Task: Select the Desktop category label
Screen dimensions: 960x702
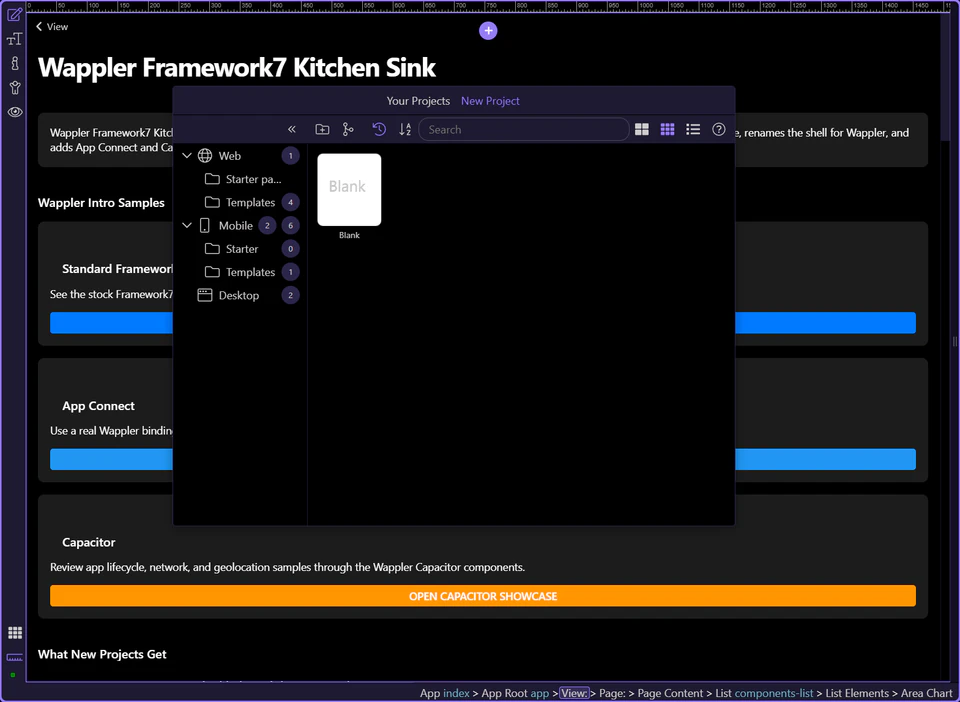Action: point(239,296)
